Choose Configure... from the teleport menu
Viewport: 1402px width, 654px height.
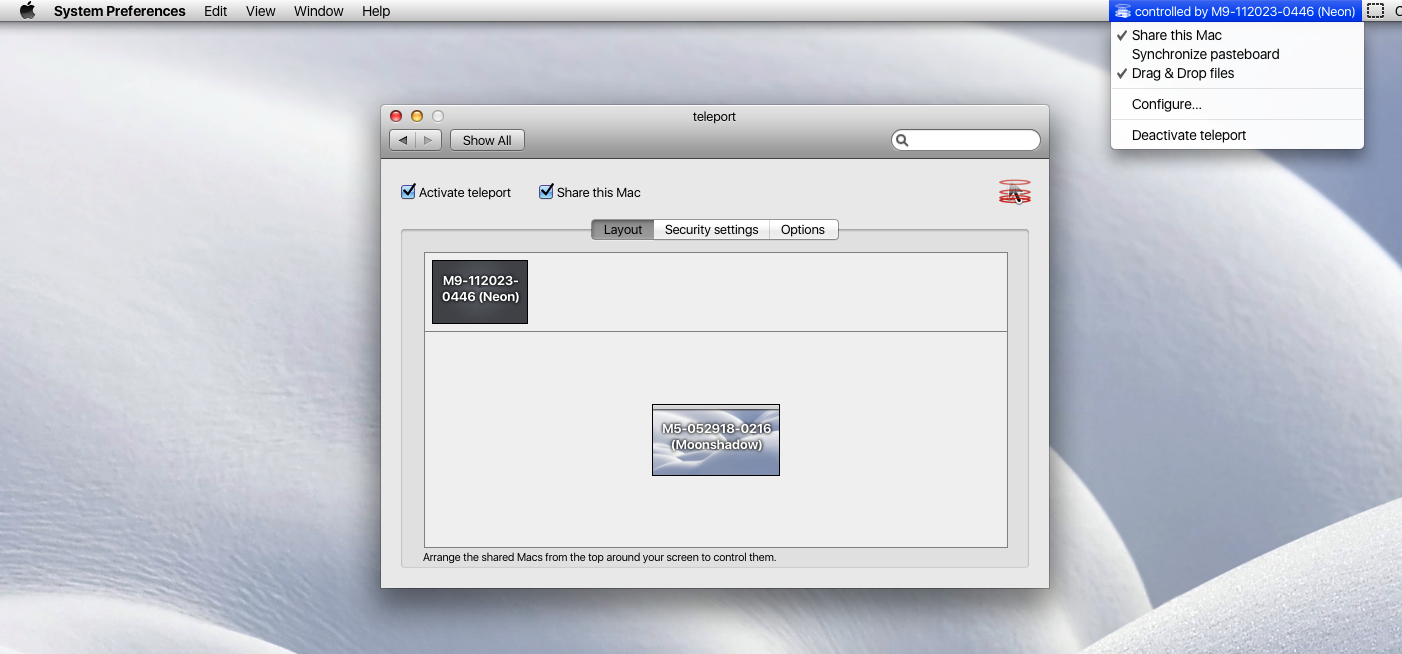coord(1166,104)
